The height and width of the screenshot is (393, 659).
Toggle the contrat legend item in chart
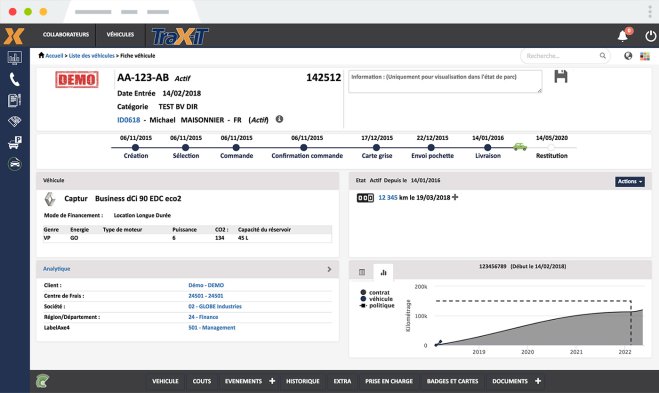[375, 292]
